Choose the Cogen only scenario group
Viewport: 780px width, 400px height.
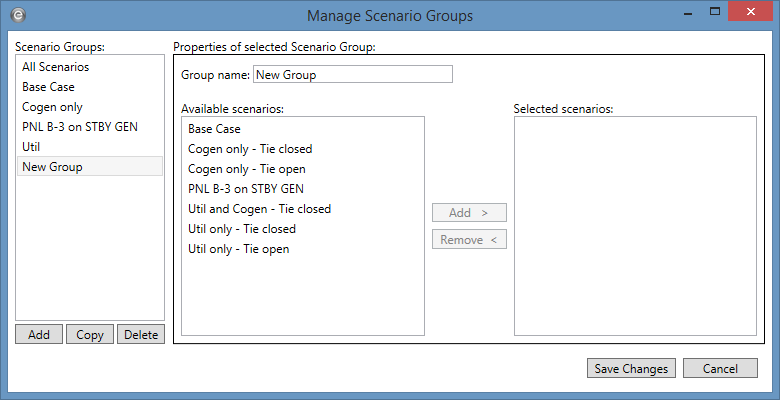(x=52, y=107)
